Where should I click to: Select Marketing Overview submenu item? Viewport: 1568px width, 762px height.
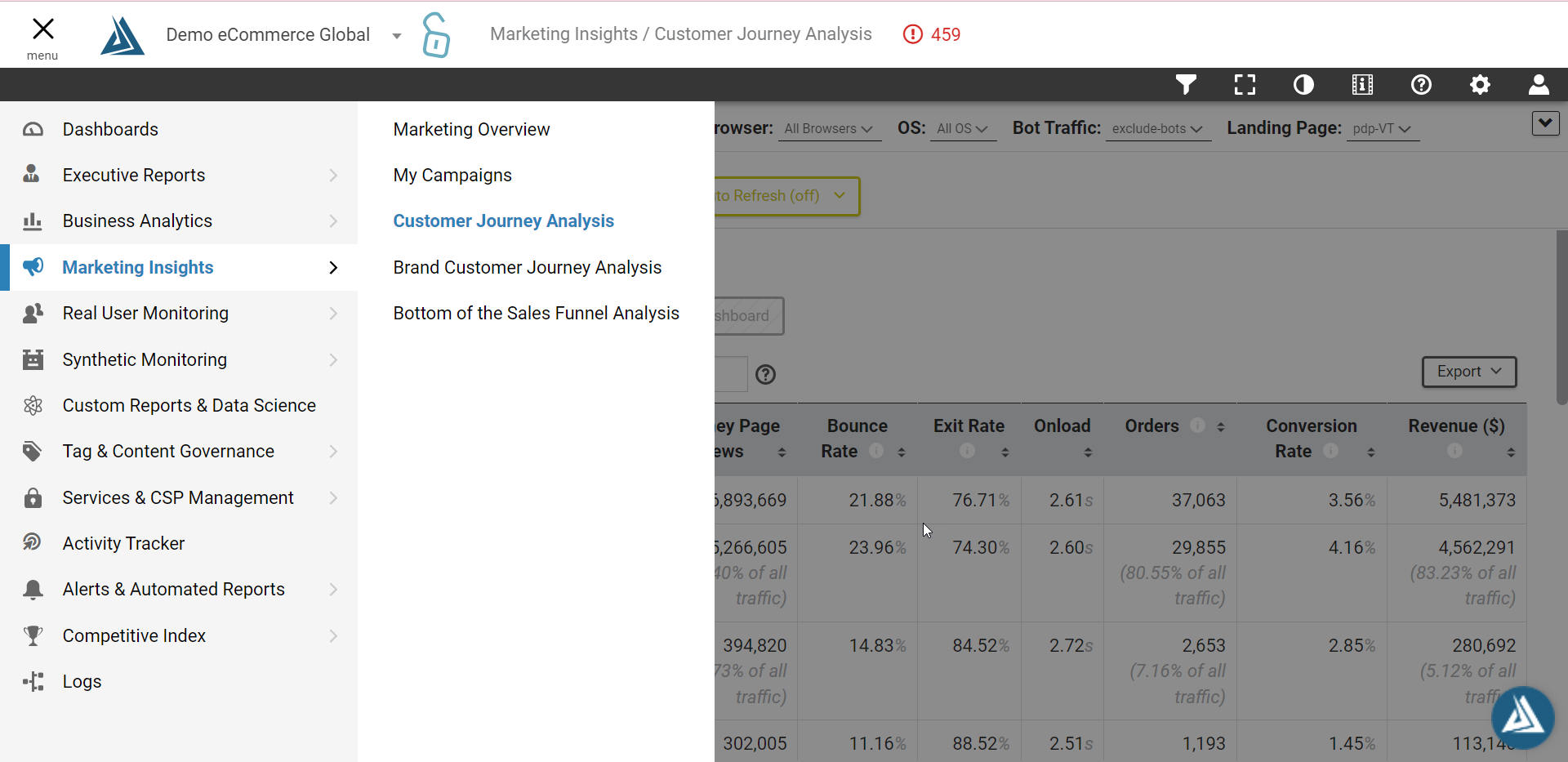coord(471,129)
